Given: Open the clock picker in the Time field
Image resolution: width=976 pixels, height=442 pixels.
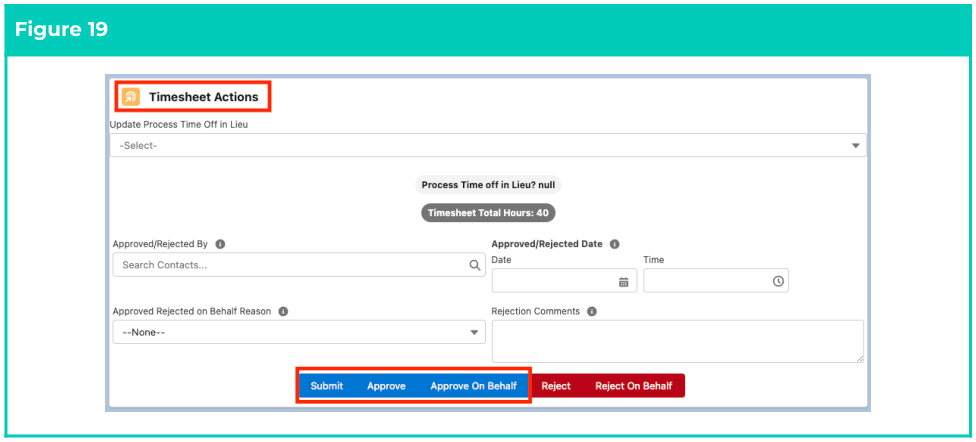Looking at the screenshot, I should [778, 281].
